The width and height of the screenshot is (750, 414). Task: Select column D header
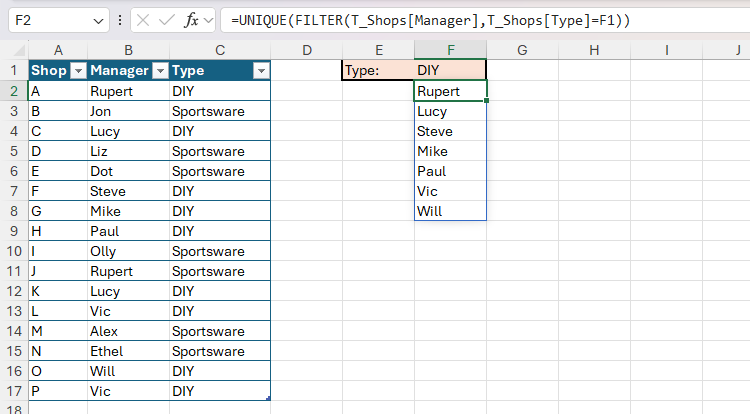tap(307, 50)
